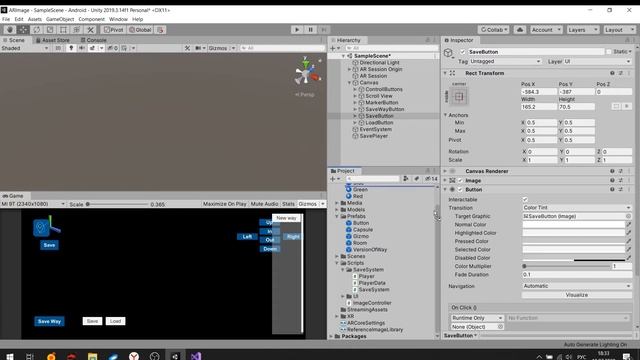Open Image component help icon

[x=612, y=180]
